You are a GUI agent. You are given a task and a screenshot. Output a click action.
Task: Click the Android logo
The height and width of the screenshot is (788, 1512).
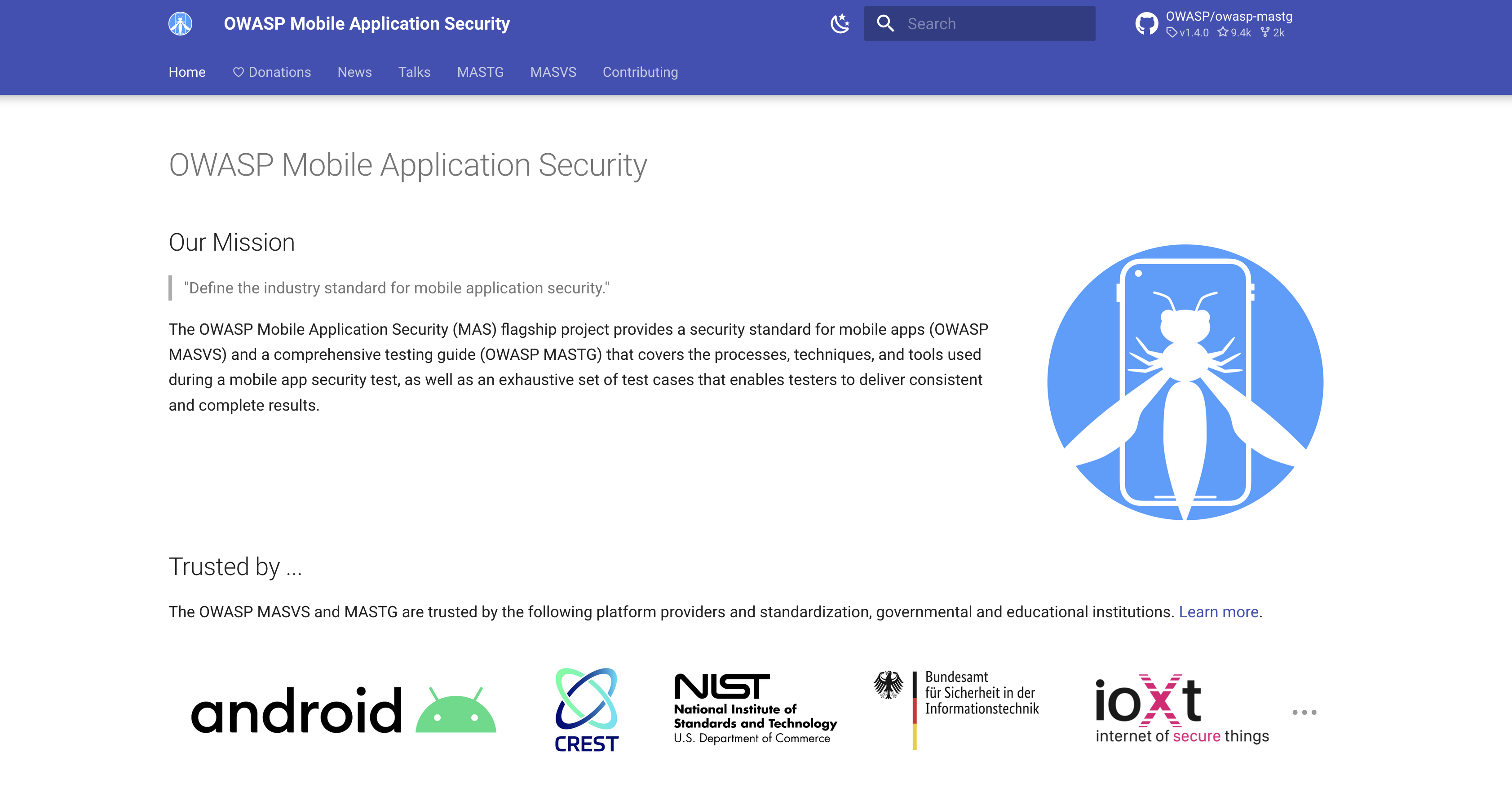343,709
